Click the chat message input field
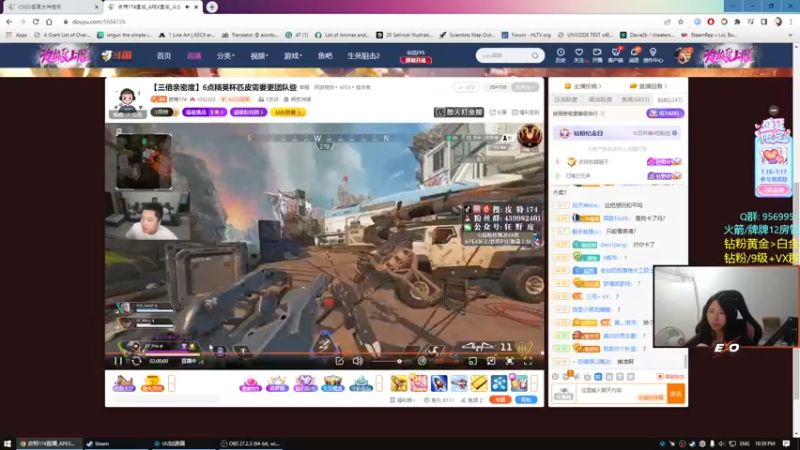Viewport: 800px width, 450px height. (621, 393)
